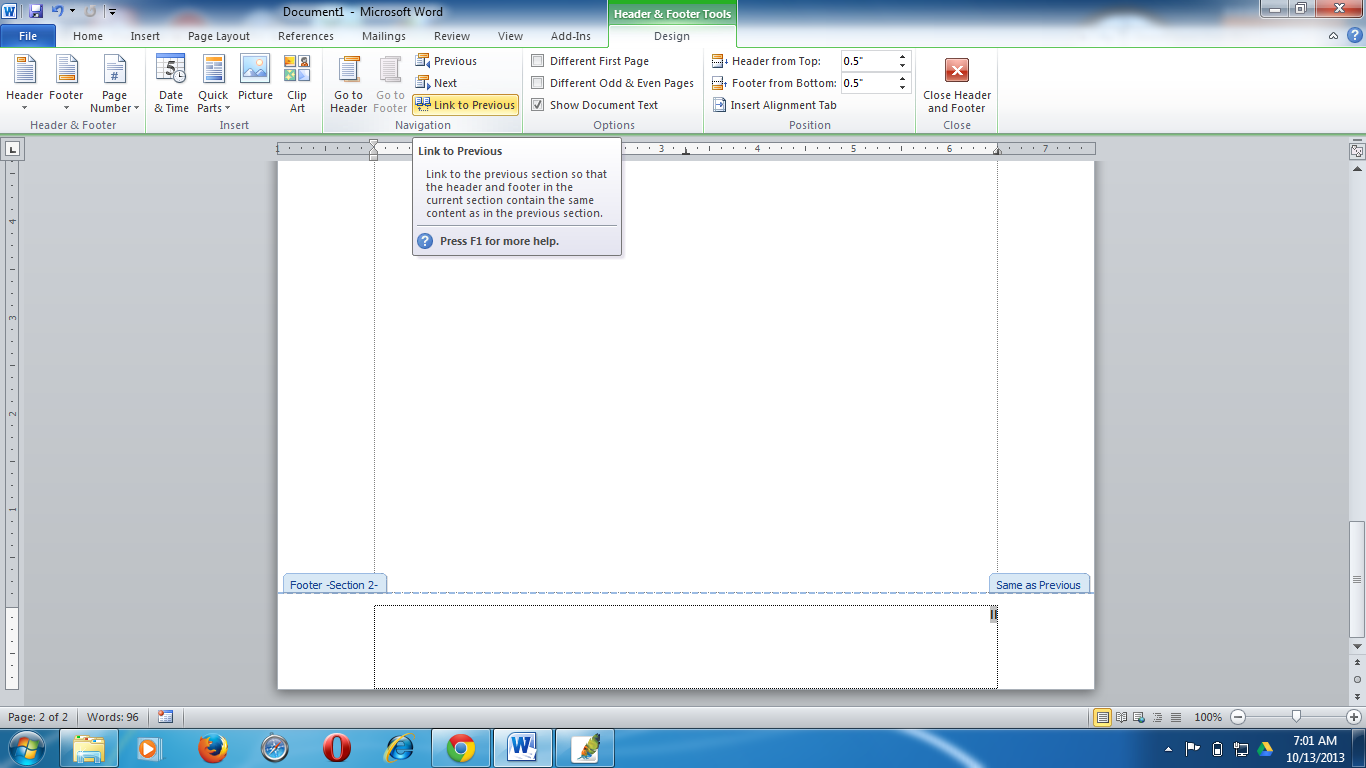Click the tab selector at ruler corner
1366x768 pixels.
coord(12,149)
